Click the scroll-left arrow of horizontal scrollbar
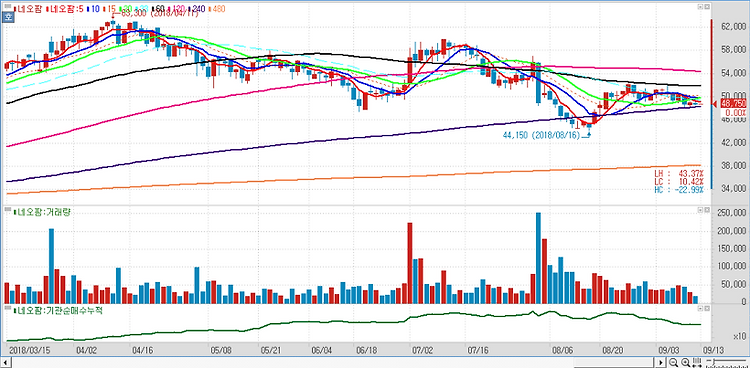750x368 pixels. click(6, 362)
